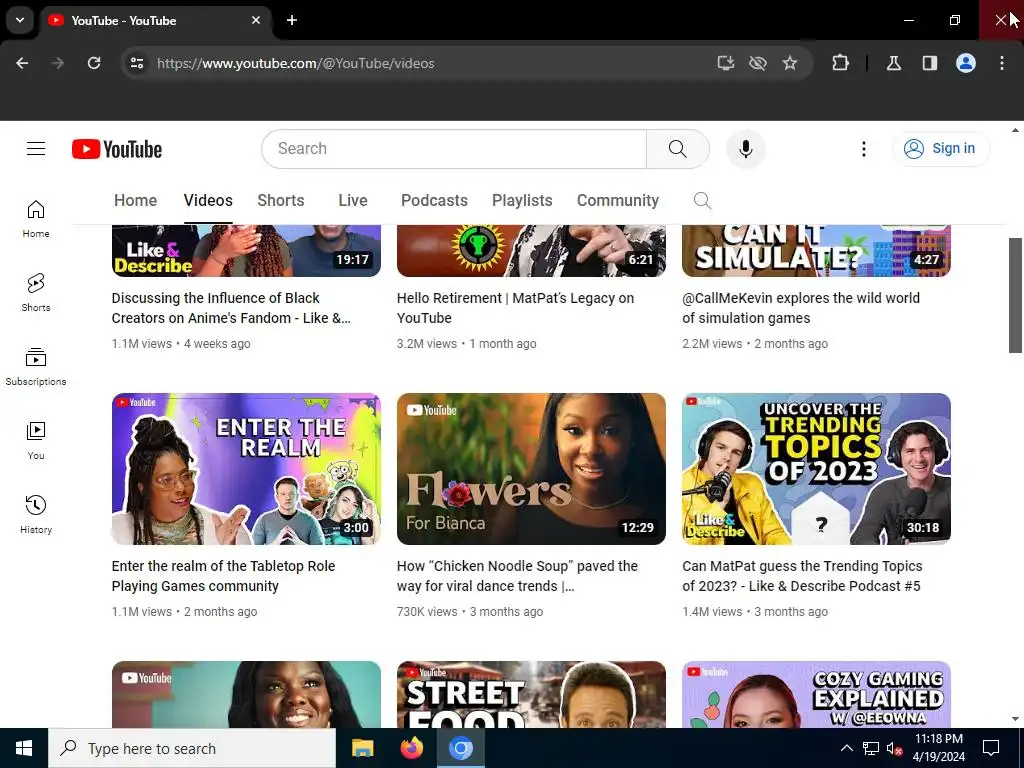The height and width of the screenshot is (768, 1024).
Task: Play the 'Flowers For Bianca' thumbnail
Action: click(x=531, y=469)
